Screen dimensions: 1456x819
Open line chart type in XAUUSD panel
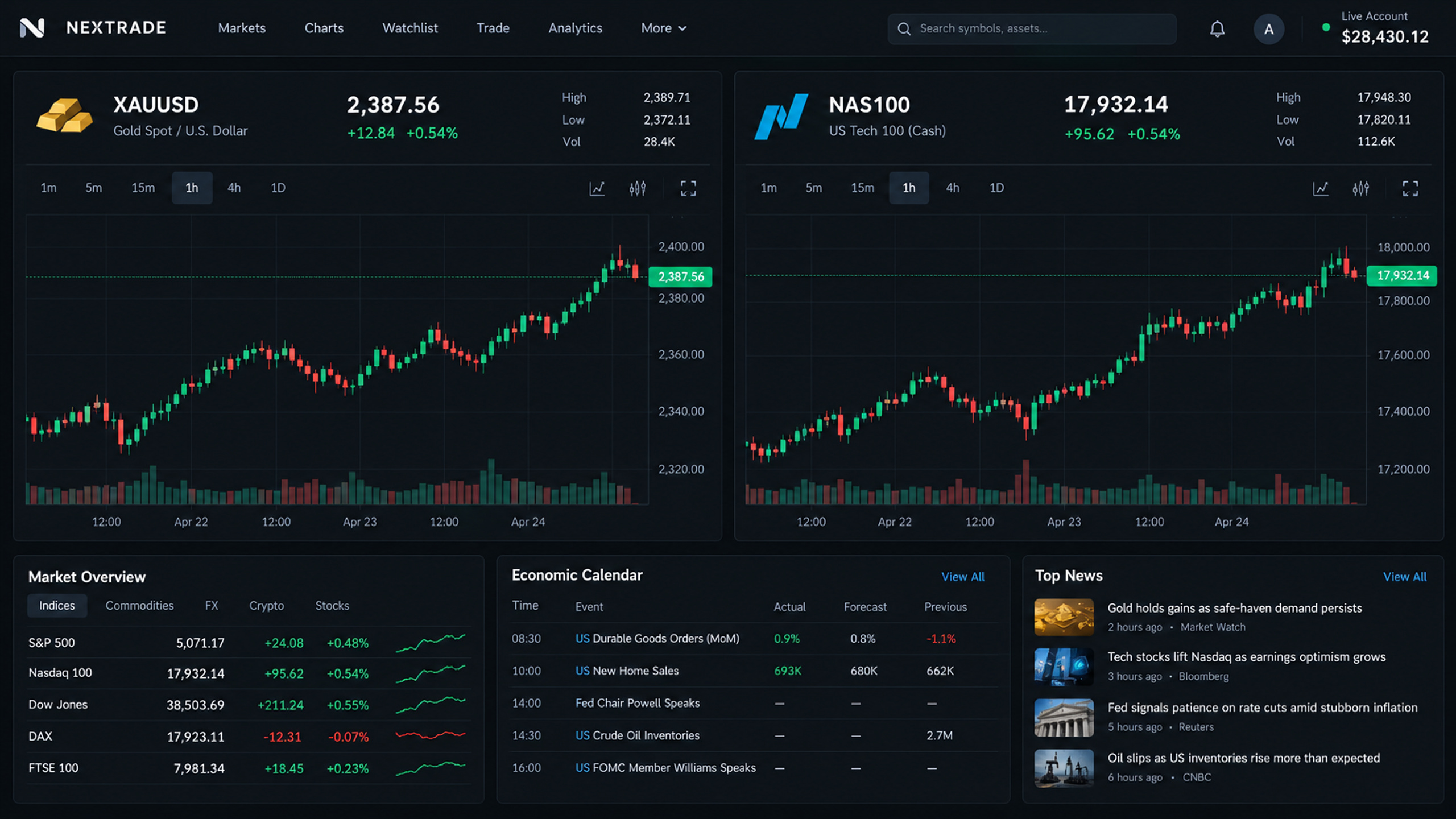pyautogui.click(x=597, y=188)
